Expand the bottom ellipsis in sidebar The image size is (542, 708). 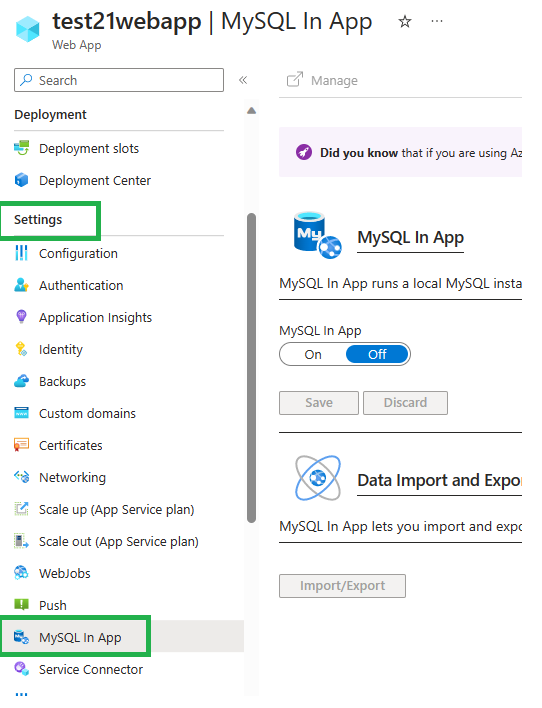coord(21,694)
